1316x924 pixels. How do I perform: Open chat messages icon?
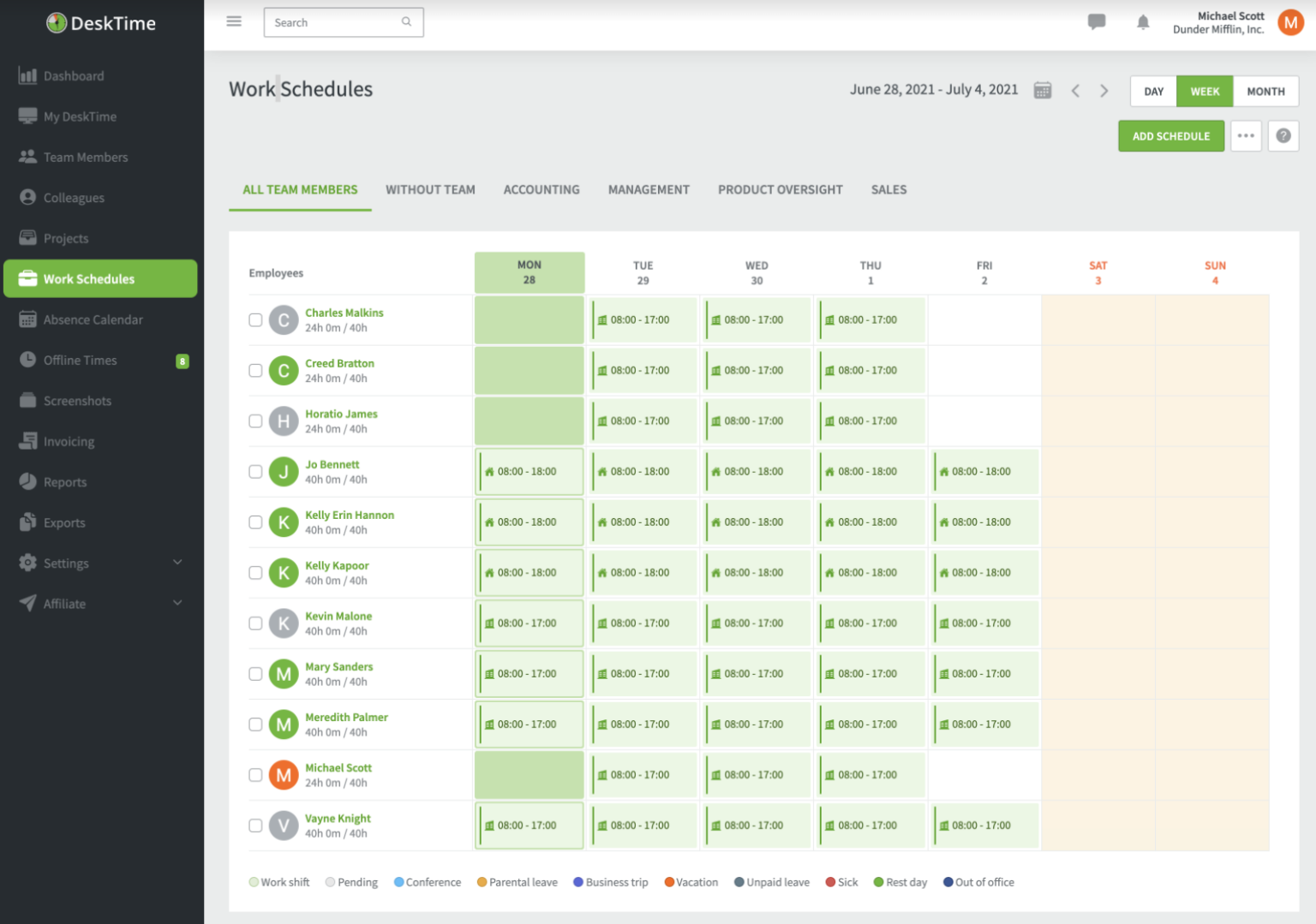[1097, 22]
